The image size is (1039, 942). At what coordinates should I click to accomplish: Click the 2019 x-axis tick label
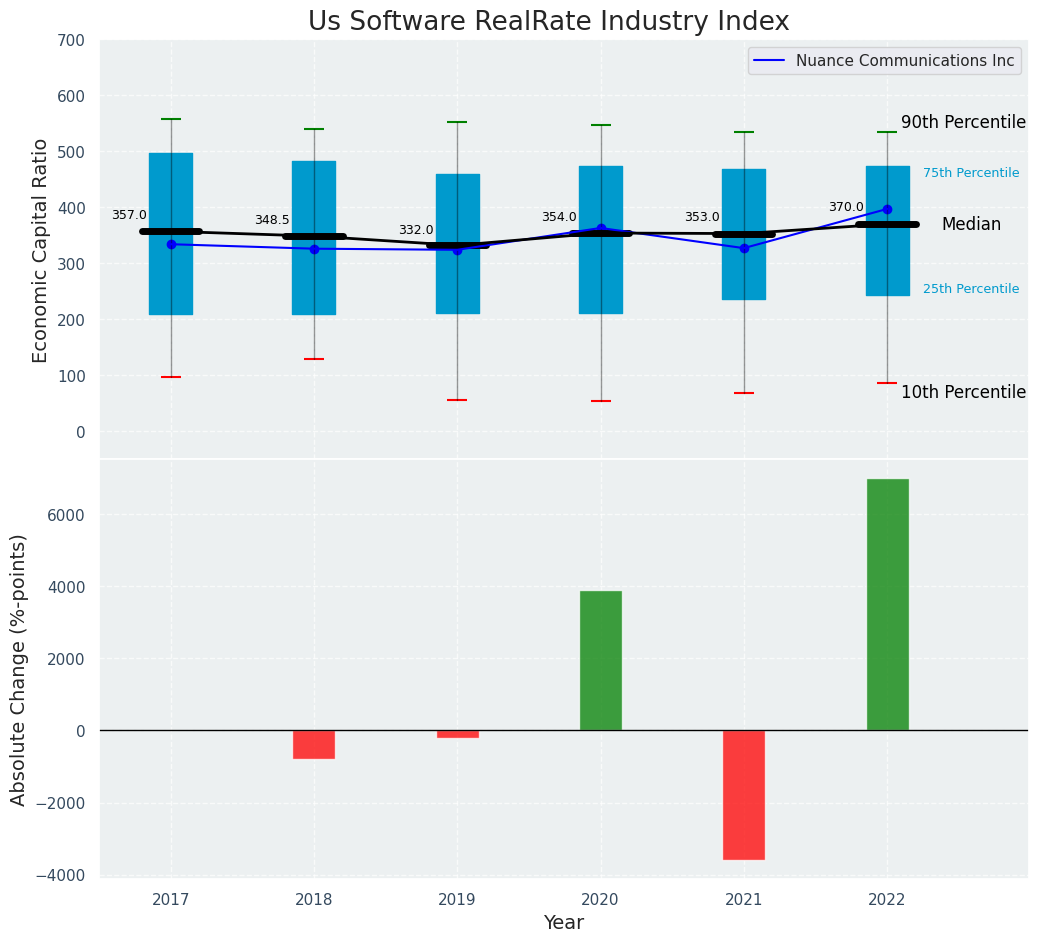point(457,900)
